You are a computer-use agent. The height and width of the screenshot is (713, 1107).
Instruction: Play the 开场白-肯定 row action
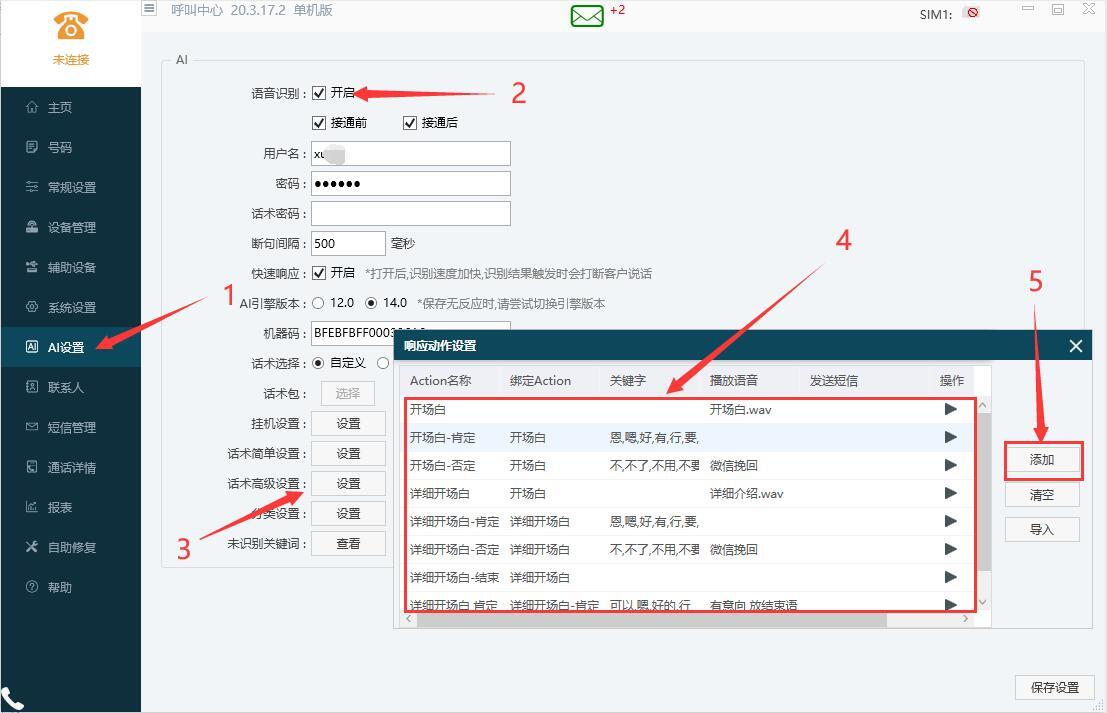point(950,437)
